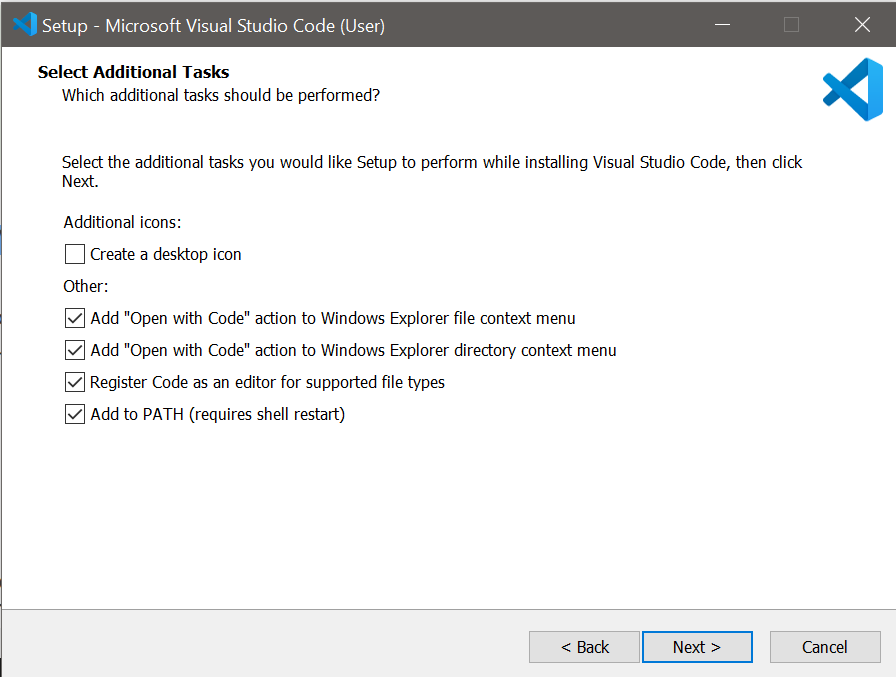Click the large VS Code logo in header
896x677 pixels.
[x=852, y=90]
